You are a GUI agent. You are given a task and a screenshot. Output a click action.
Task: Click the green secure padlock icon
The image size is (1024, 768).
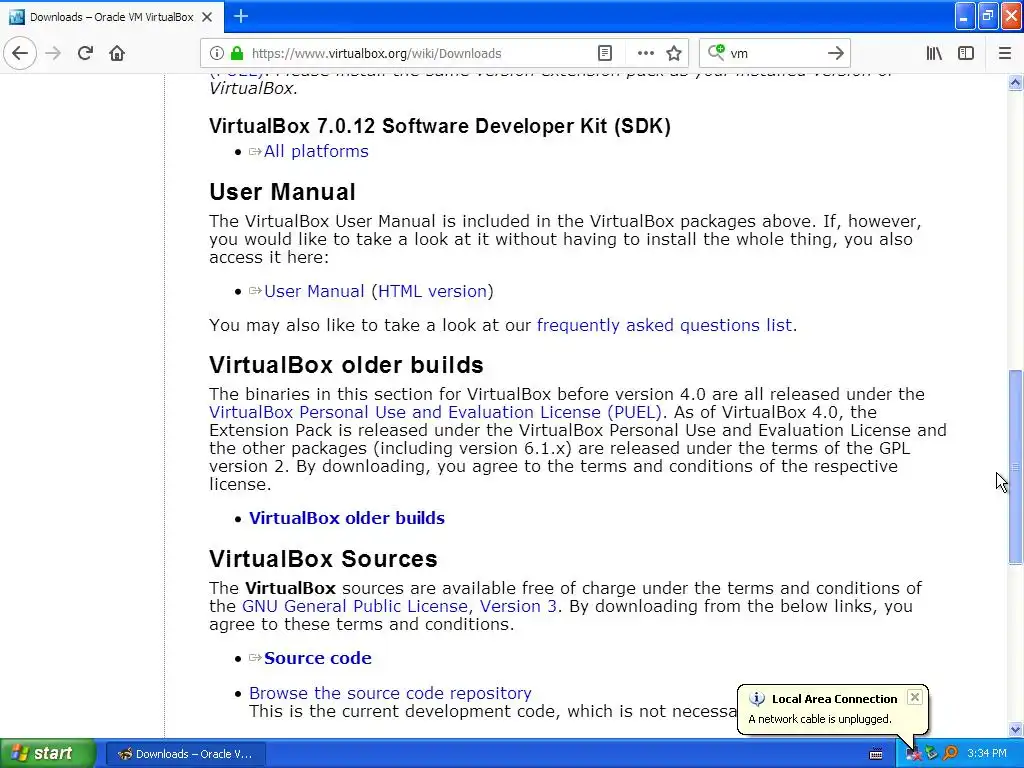237,53
